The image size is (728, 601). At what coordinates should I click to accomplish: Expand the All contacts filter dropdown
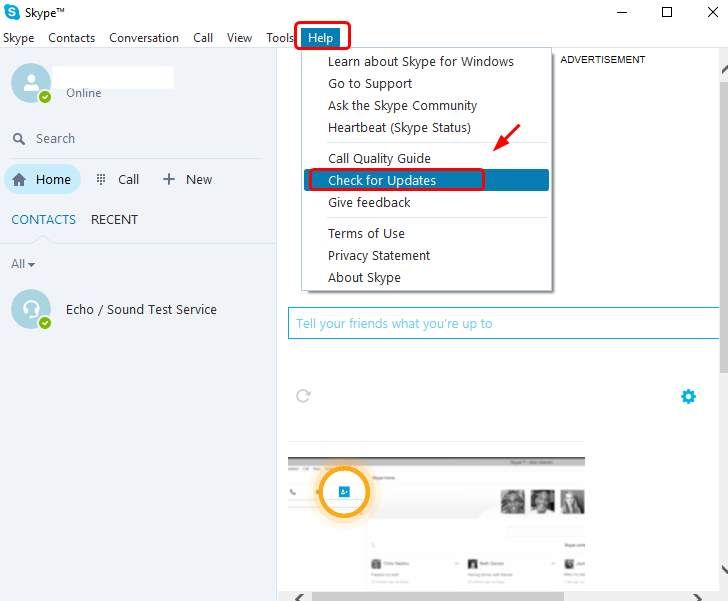click(x=23, y=264)
